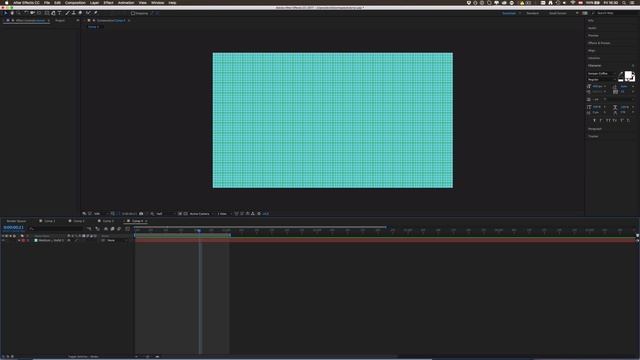
Task: Expand the Tracker panel
Action: click(x=593, y=136)
